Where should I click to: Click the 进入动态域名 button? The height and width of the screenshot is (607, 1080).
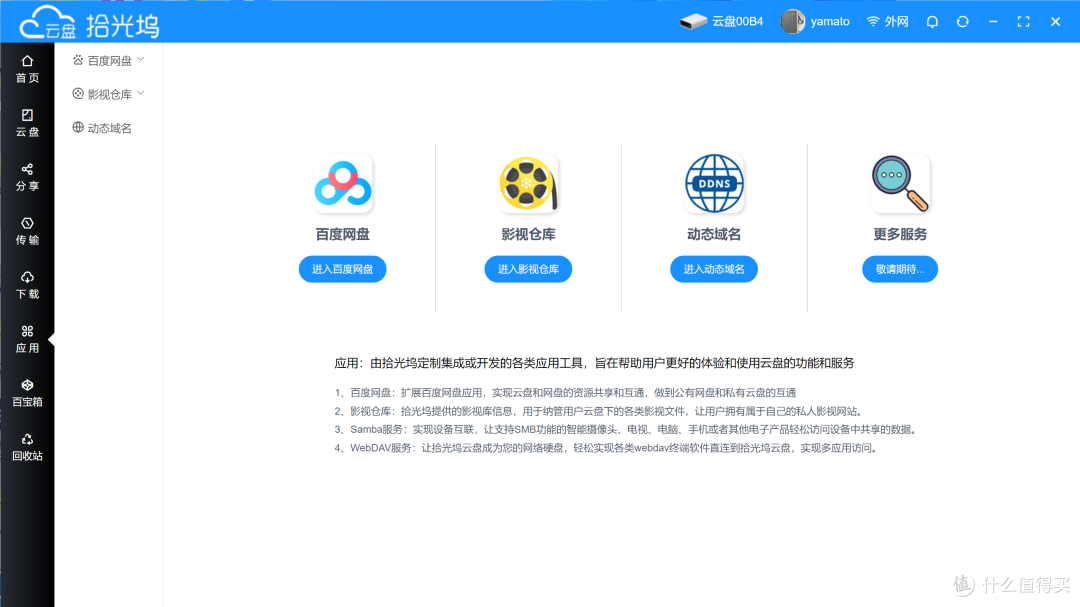[714, 269]
